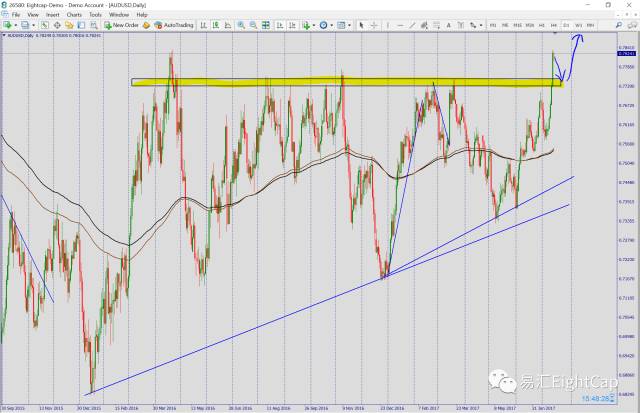This screenshot has height=413, width=640.
Task: Open the chat/community icon at toolbar end
Action: 632,25
